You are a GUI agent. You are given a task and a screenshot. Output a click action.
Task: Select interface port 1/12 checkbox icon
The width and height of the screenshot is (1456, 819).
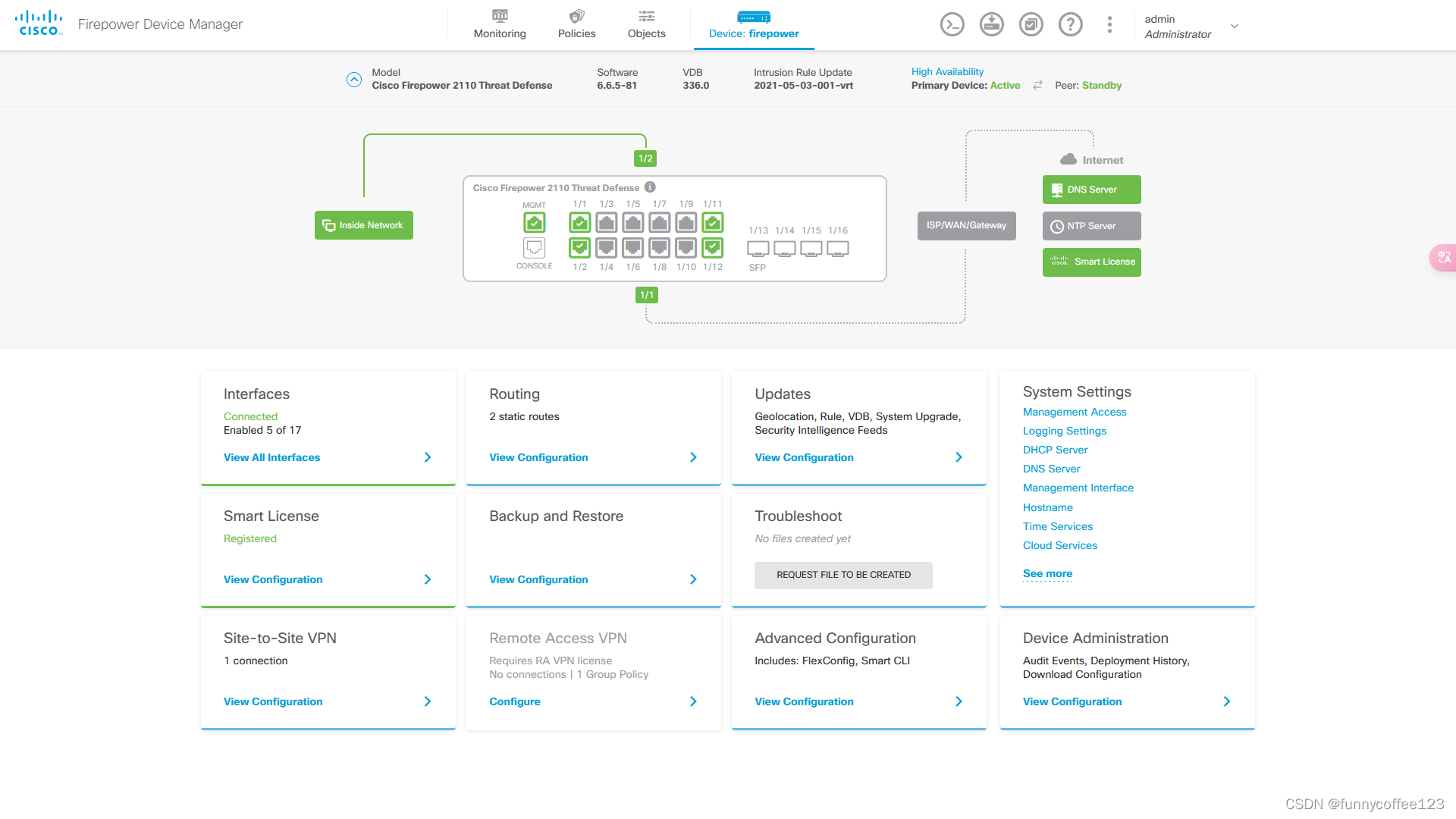pyautogui.click(x=713, y=248)
